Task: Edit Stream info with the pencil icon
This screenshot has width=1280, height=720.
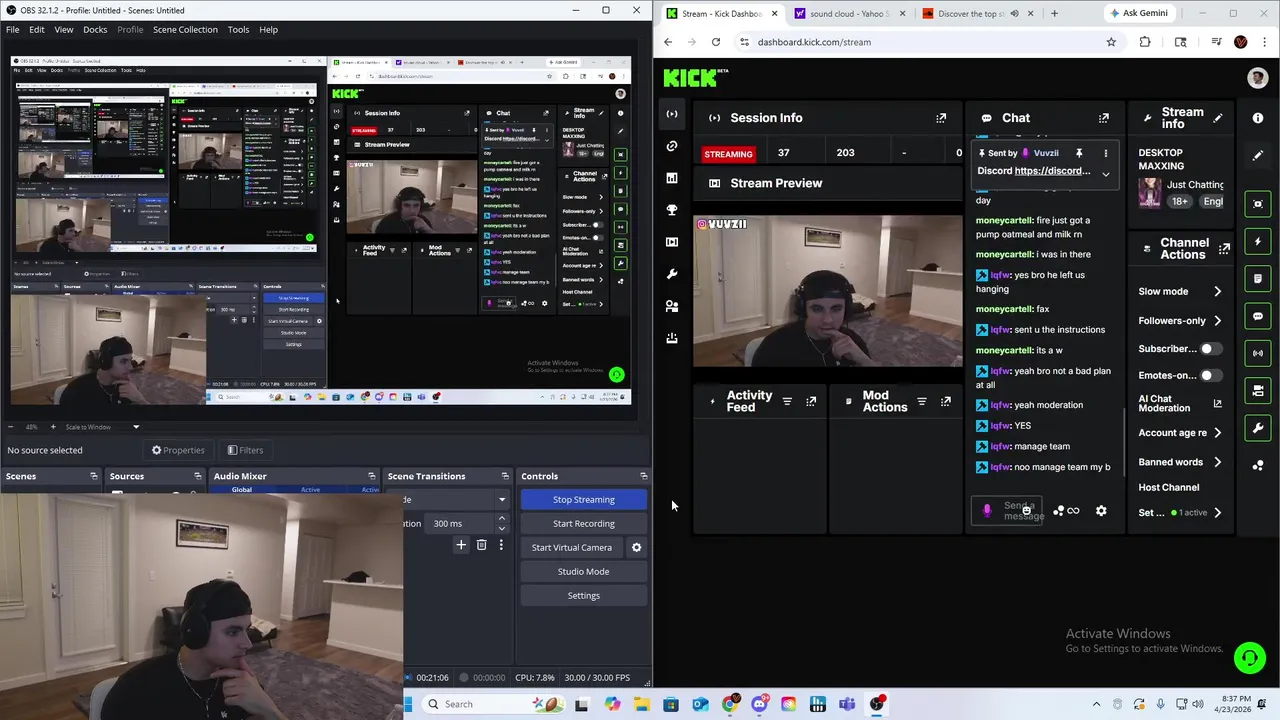Action: [x=1218, y=118]
